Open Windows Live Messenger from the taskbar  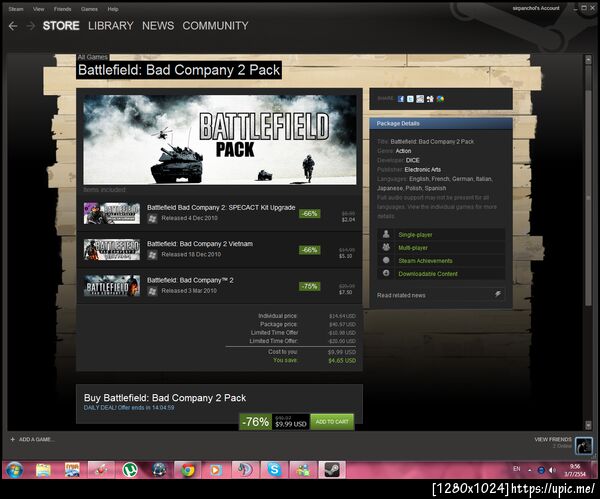[303, 470]
